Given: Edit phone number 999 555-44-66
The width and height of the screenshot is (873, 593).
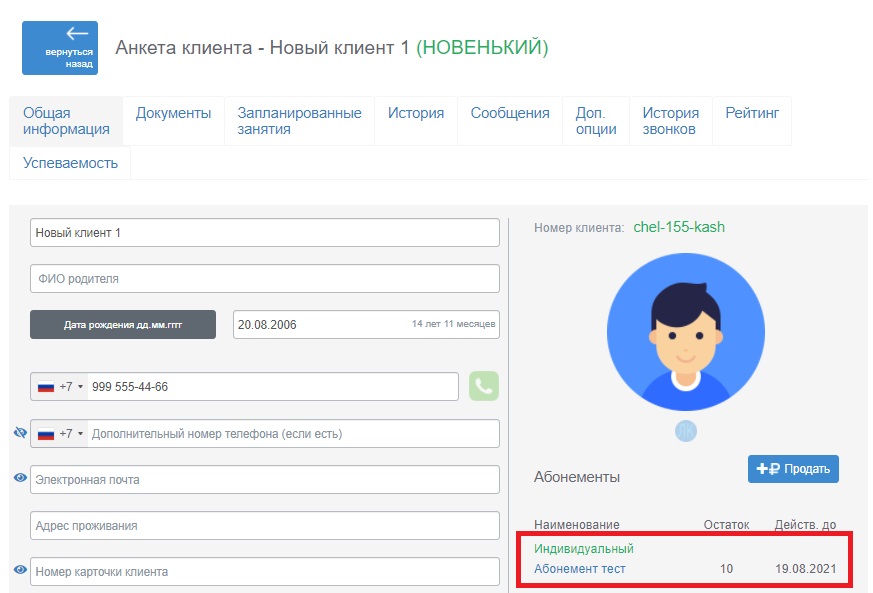Looking at the screenshot, I should (x=273, y=386).
